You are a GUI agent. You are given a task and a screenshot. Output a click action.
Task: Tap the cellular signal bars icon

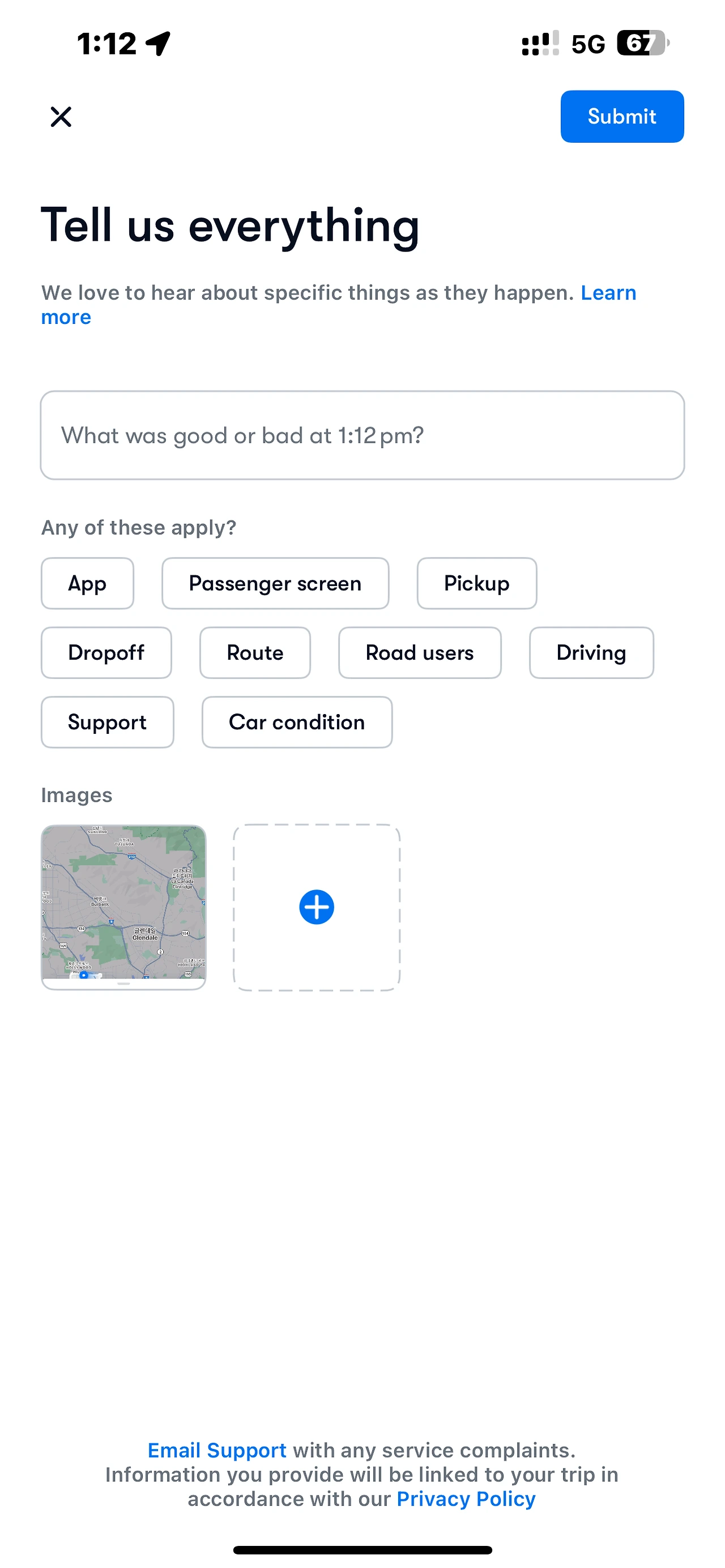coord(540,44)
